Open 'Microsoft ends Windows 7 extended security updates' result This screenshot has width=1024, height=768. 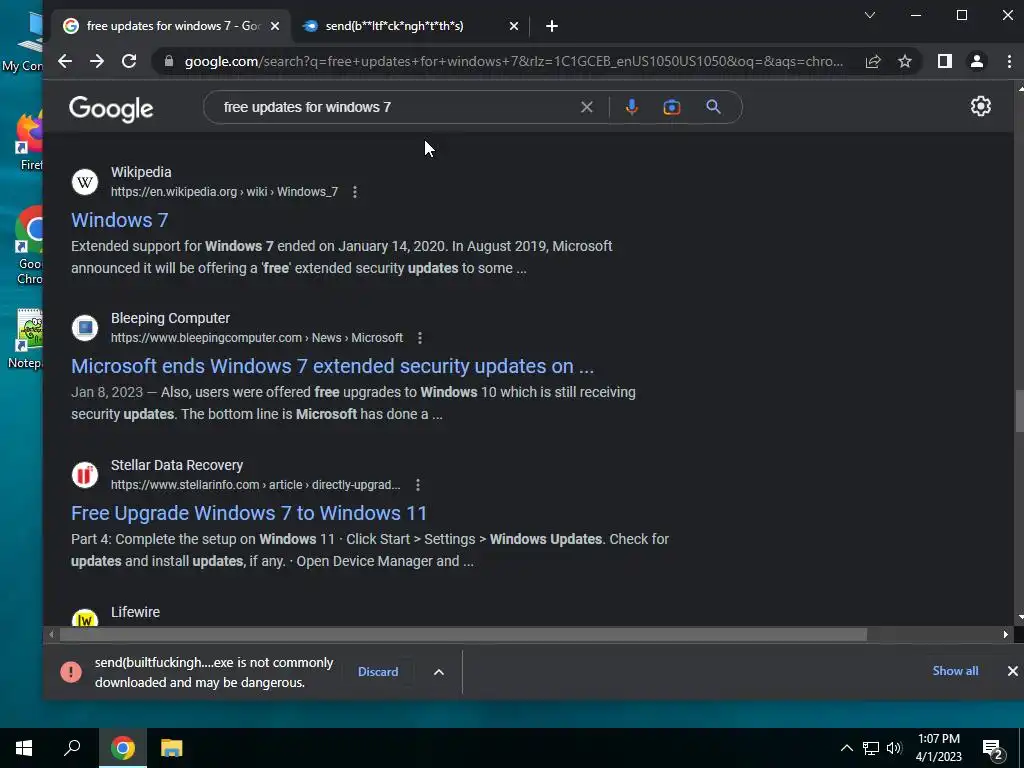(x=332, y=366)
